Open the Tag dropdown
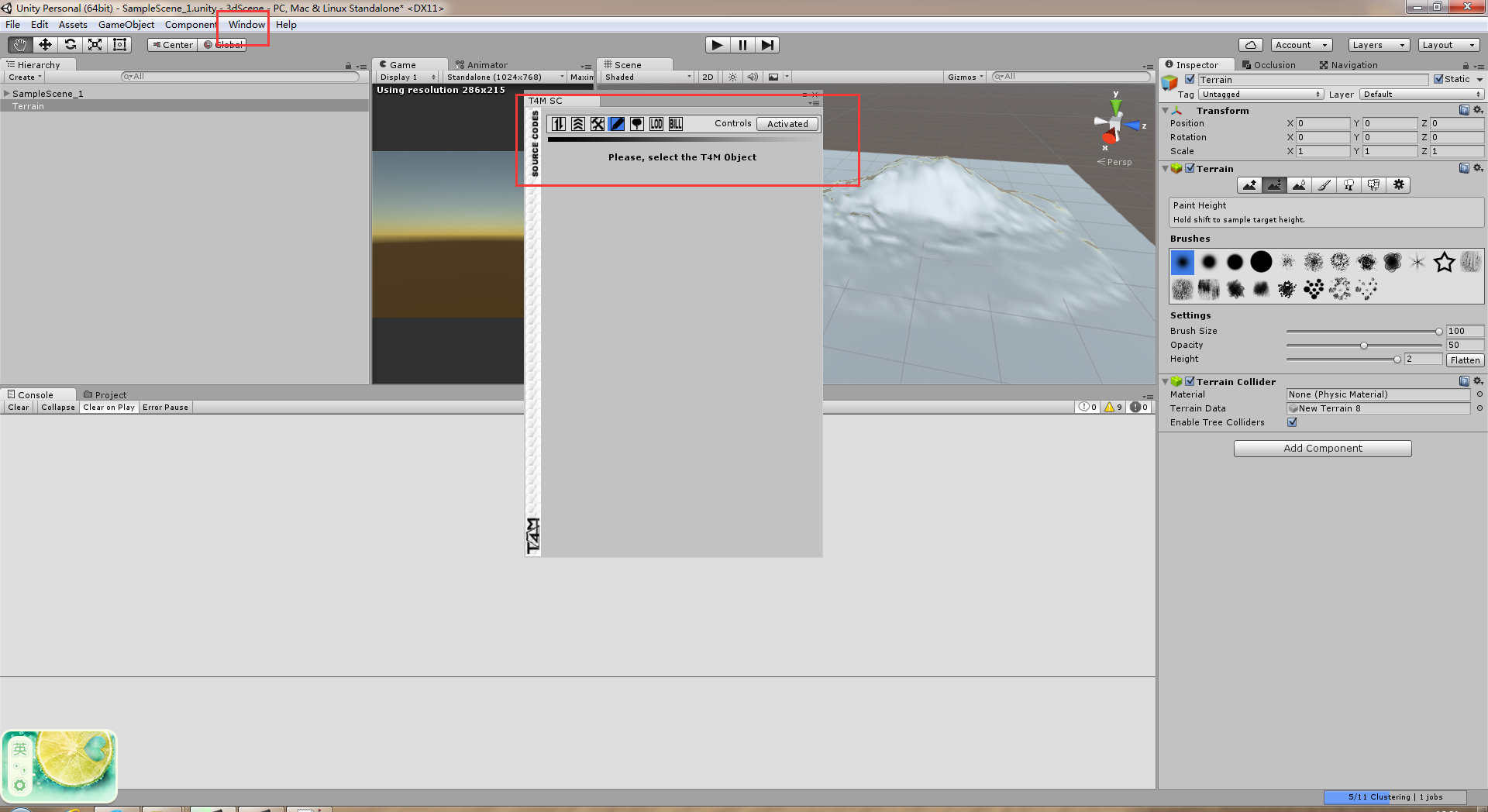 pyautogui.click(x=1261, y=95)
